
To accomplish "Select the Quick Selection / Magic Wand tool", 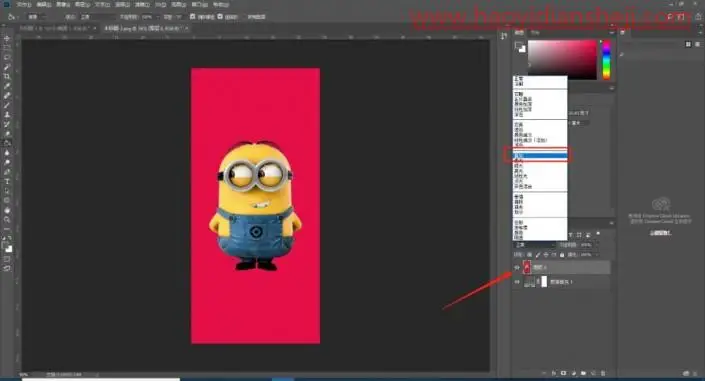I will (7, 67).
